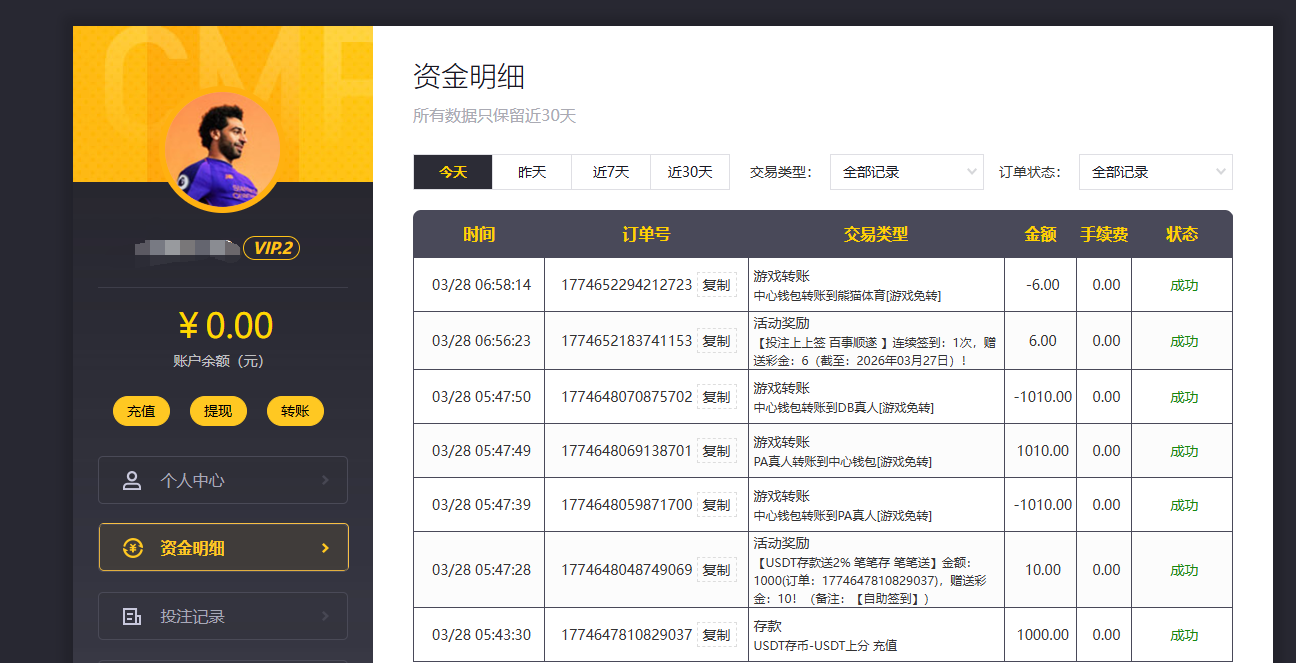Open the 交易类型 dropdown

tap(907, 172)
